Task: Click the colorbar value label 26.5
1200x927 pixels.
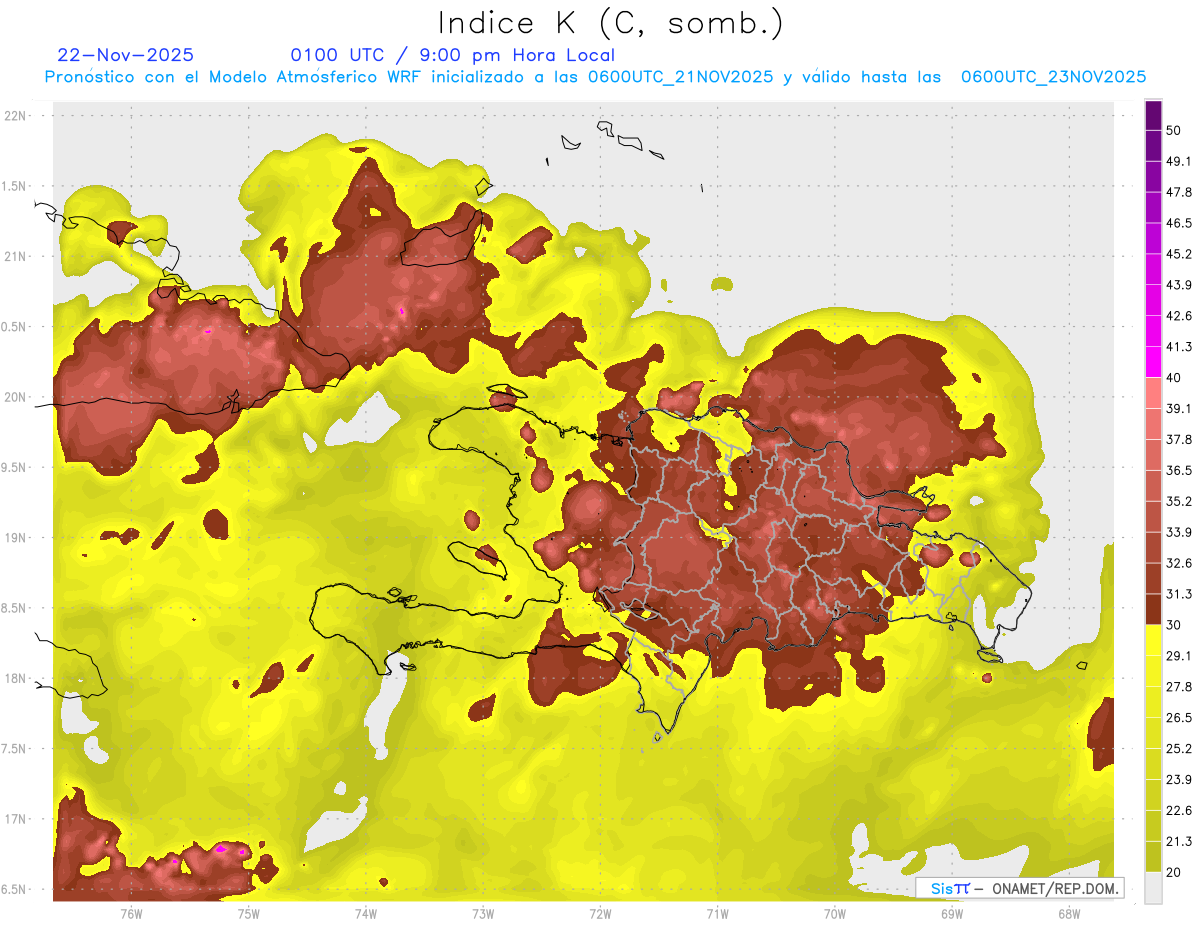Action: coord(1179,717)
